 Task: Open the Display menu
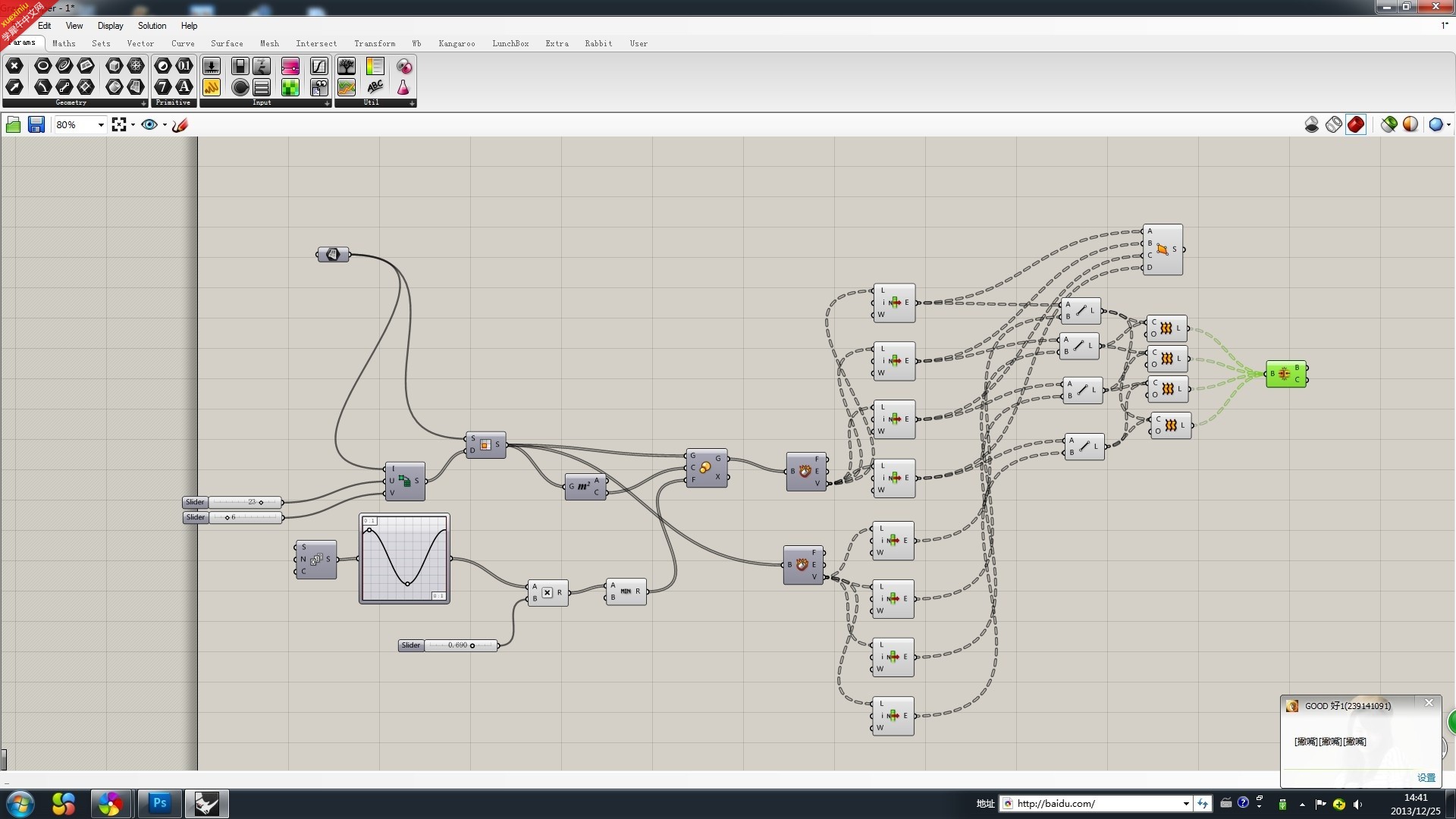click(x=110, y=26)
